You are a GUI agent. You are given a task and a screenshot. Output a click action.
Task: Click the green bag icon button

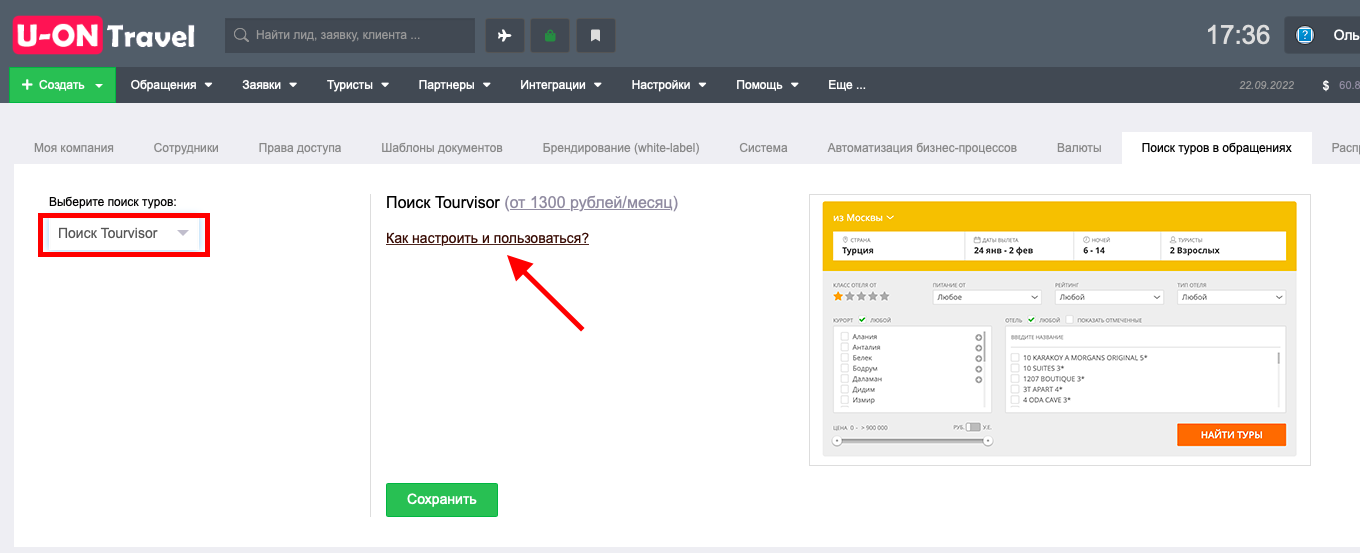click(550, 35)
